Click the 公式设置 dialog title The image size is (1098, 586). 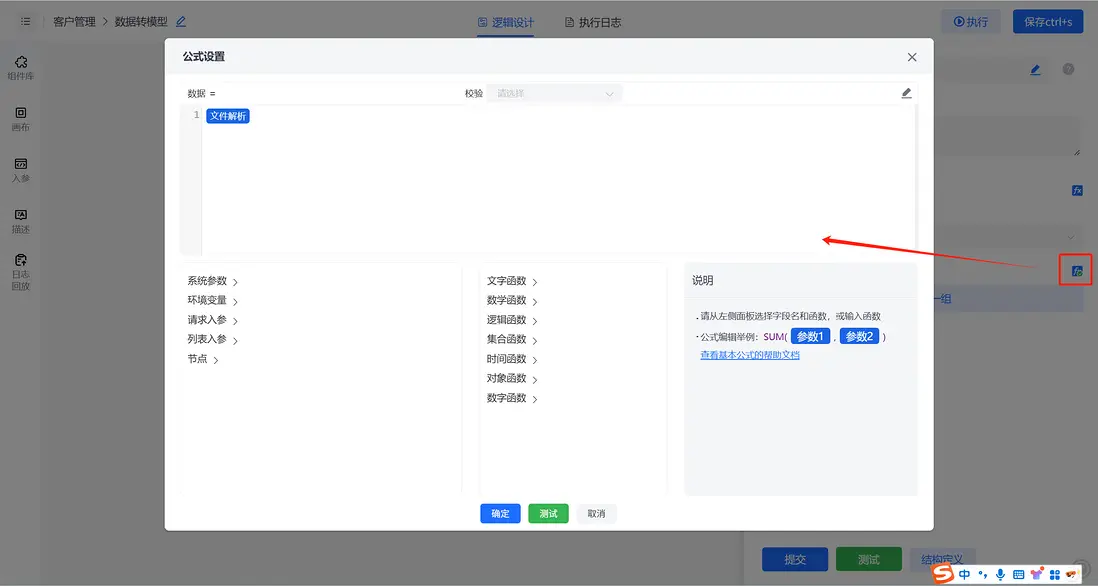coord(204,57)
